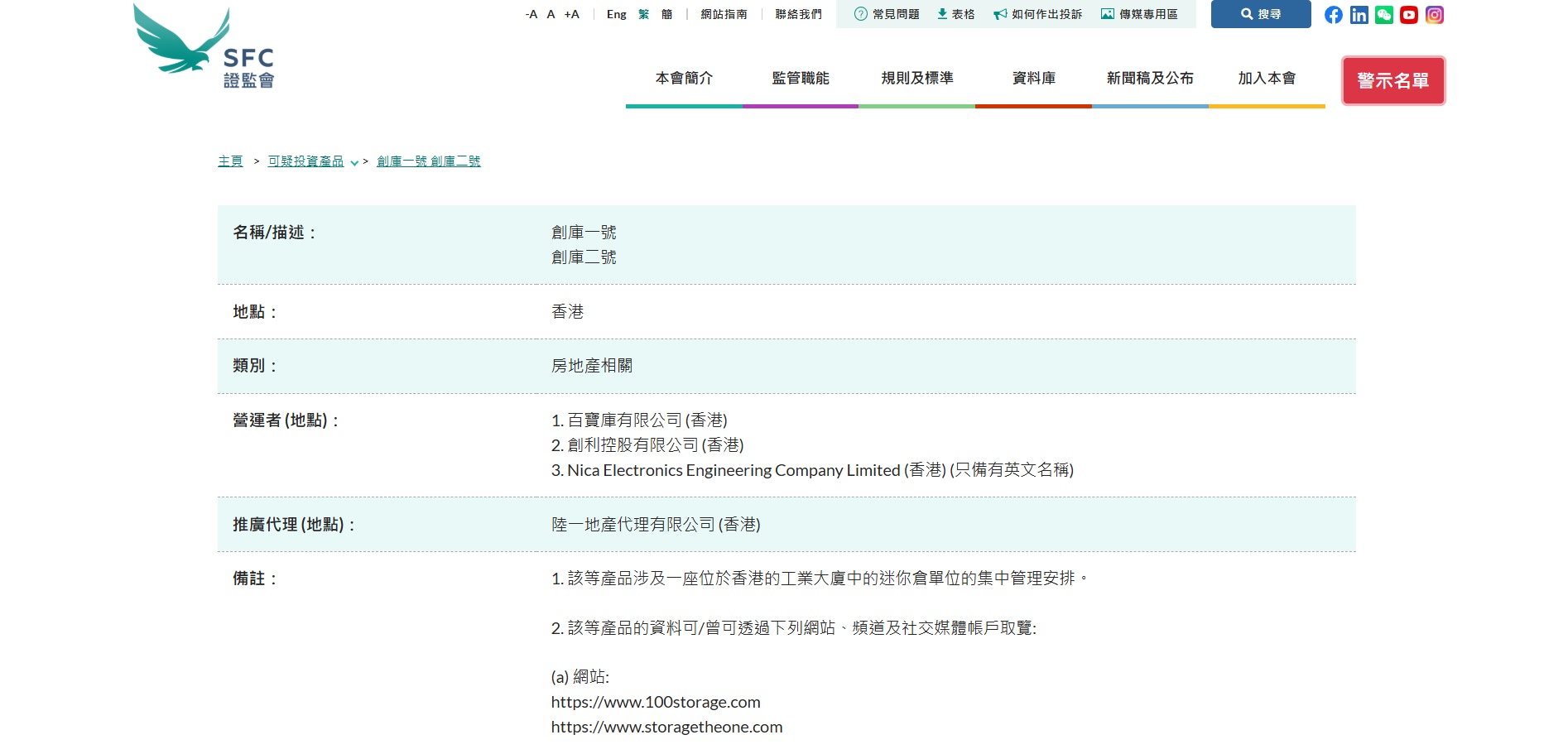Open the 資料庫 navigation menu

pos(1033,79)
